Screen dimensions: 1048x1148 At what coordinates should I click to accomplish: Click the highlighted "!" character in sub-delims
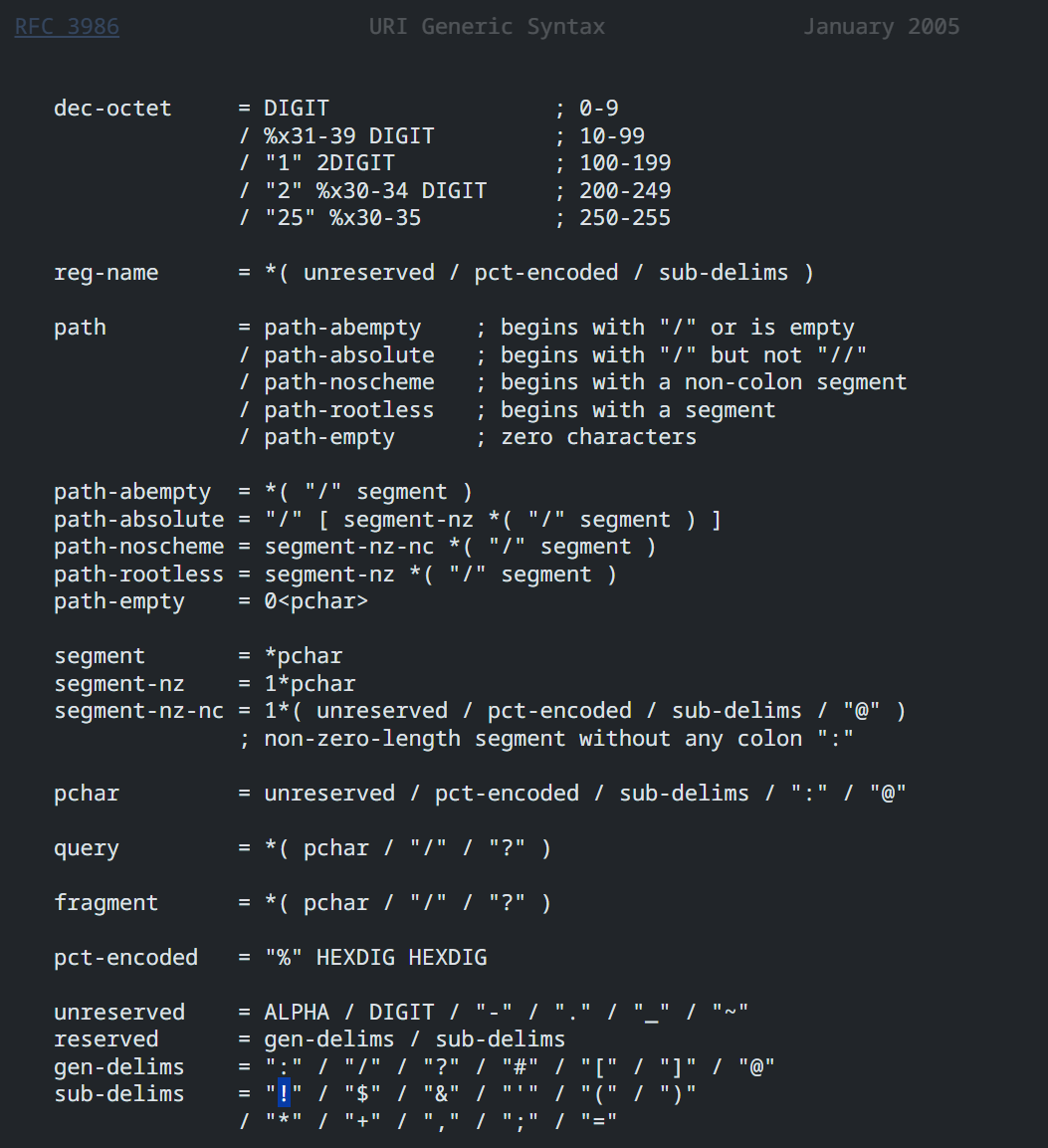tap(284, 1094)
